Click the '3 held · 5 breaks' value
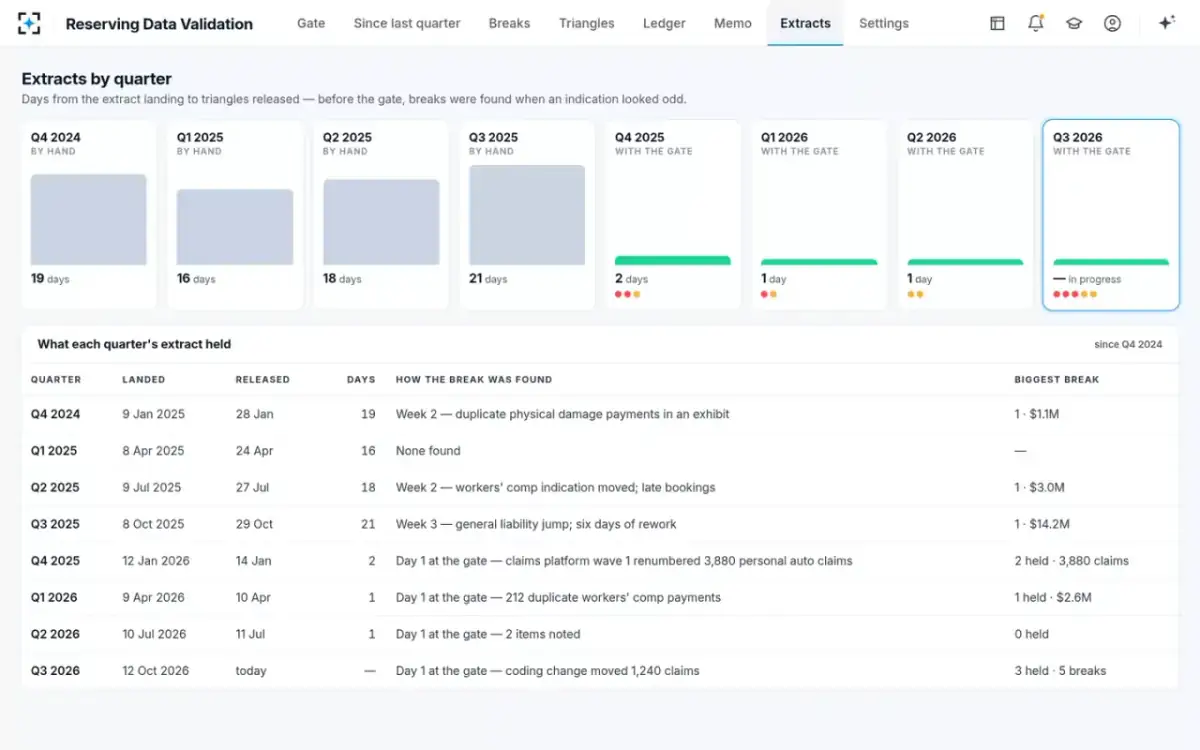 tap(1061, 671)
